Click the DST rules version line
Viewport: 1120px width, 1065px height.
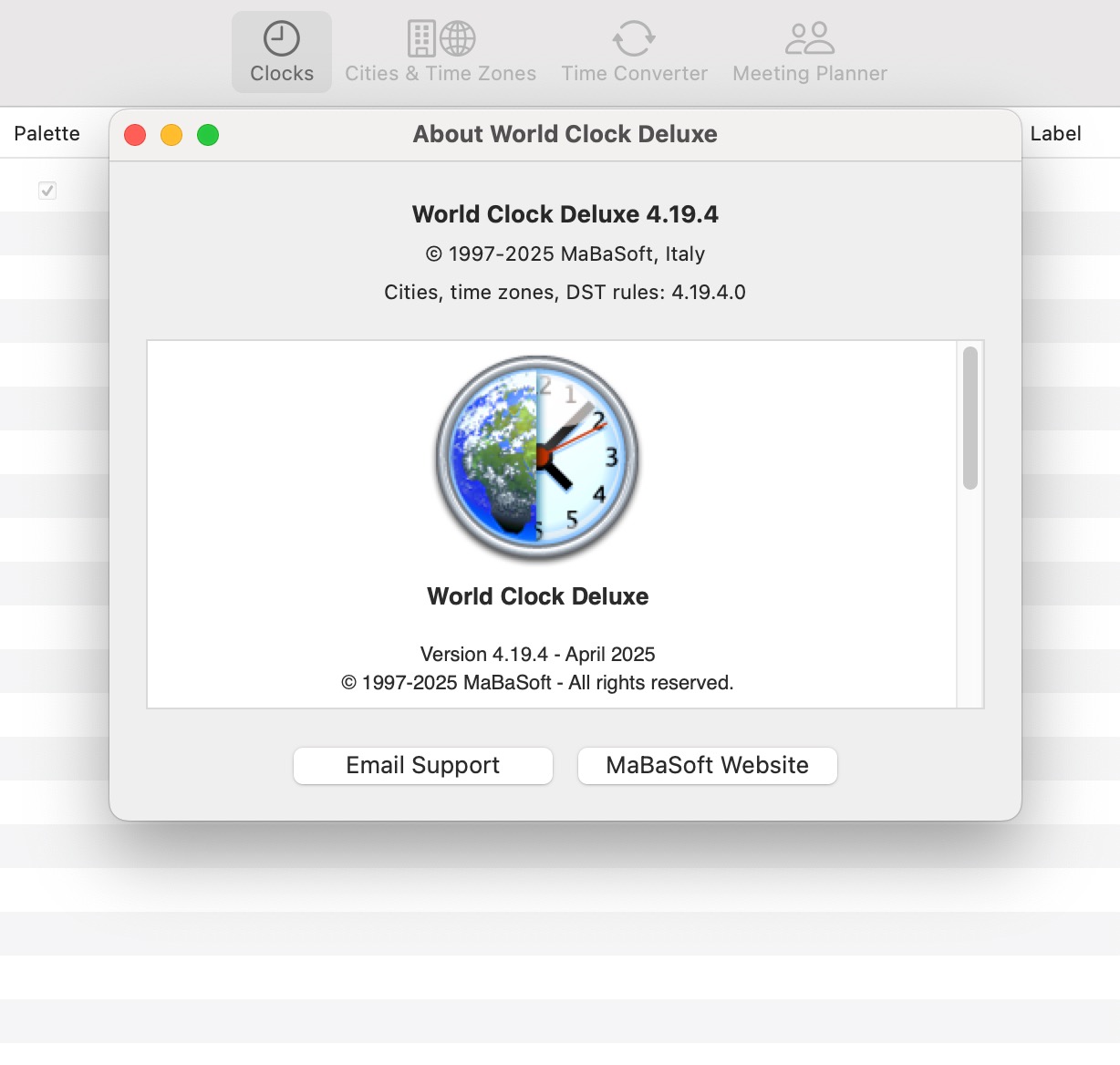pyautogui.click(x=565, y=292)
